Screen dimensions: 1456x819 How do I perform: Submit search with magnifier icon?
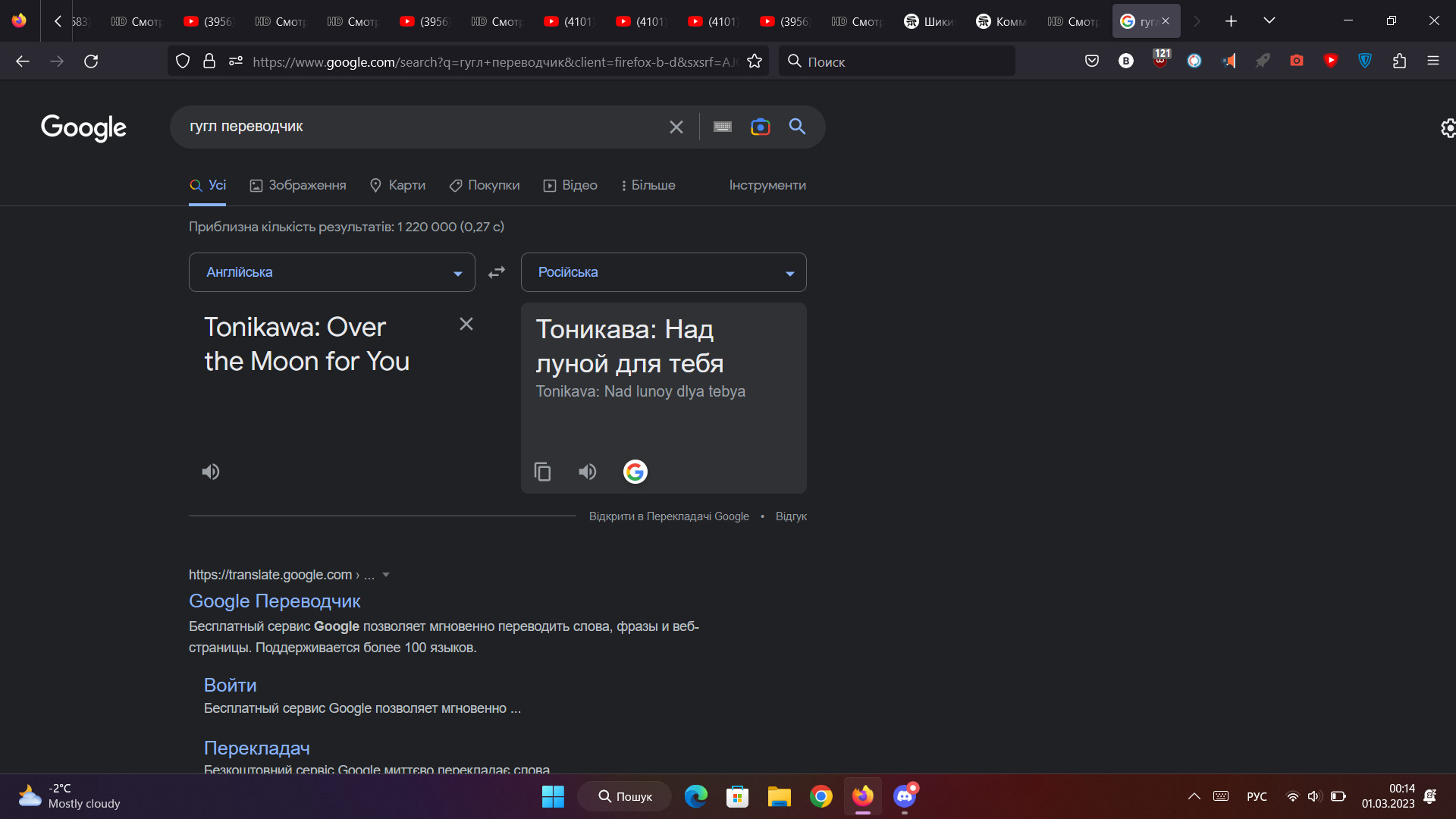[x=797, y=127]
